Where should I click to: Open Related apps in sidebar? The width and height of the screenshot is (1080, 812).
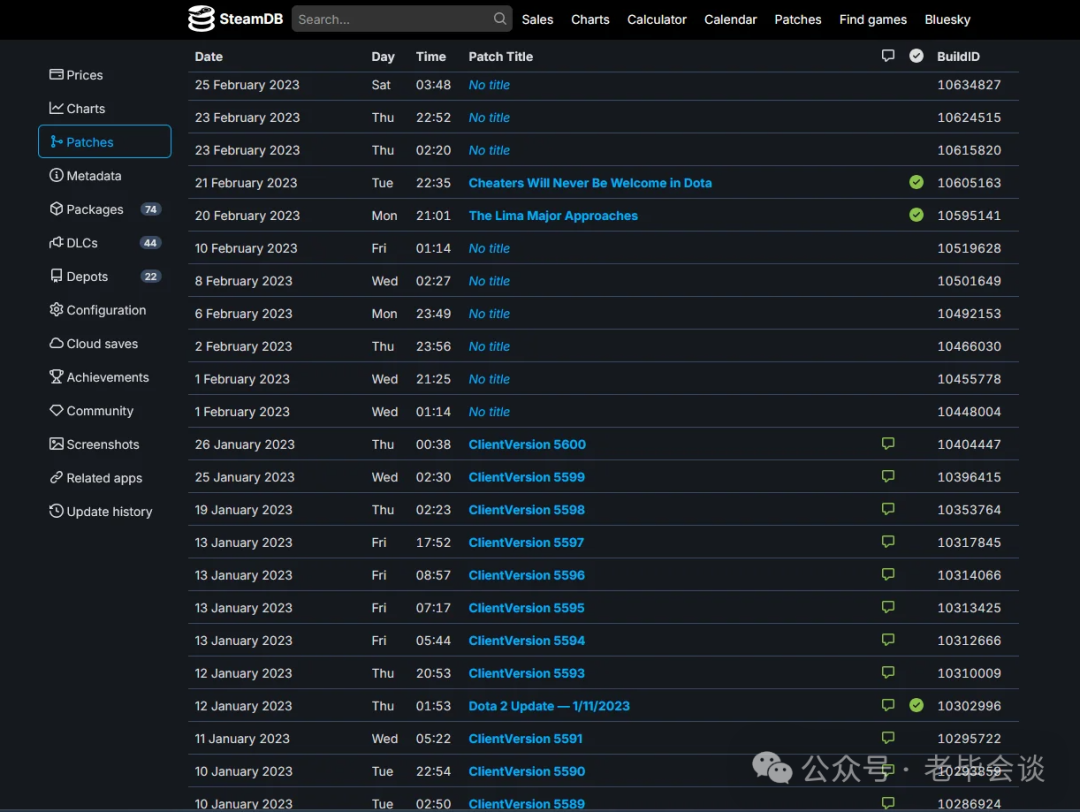tap(96, 478)
